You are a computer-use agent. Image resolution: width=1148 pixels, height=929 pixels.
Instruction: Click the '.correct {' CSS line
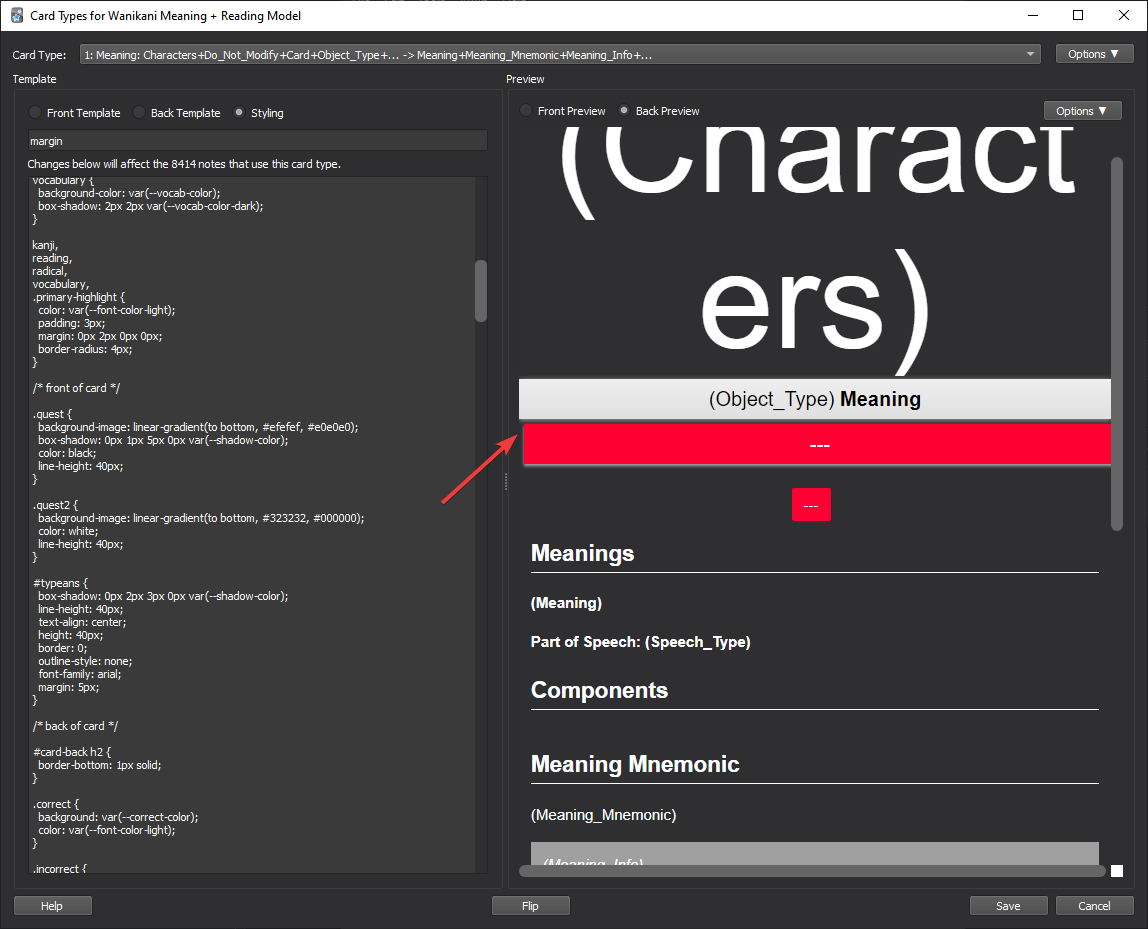56,804
